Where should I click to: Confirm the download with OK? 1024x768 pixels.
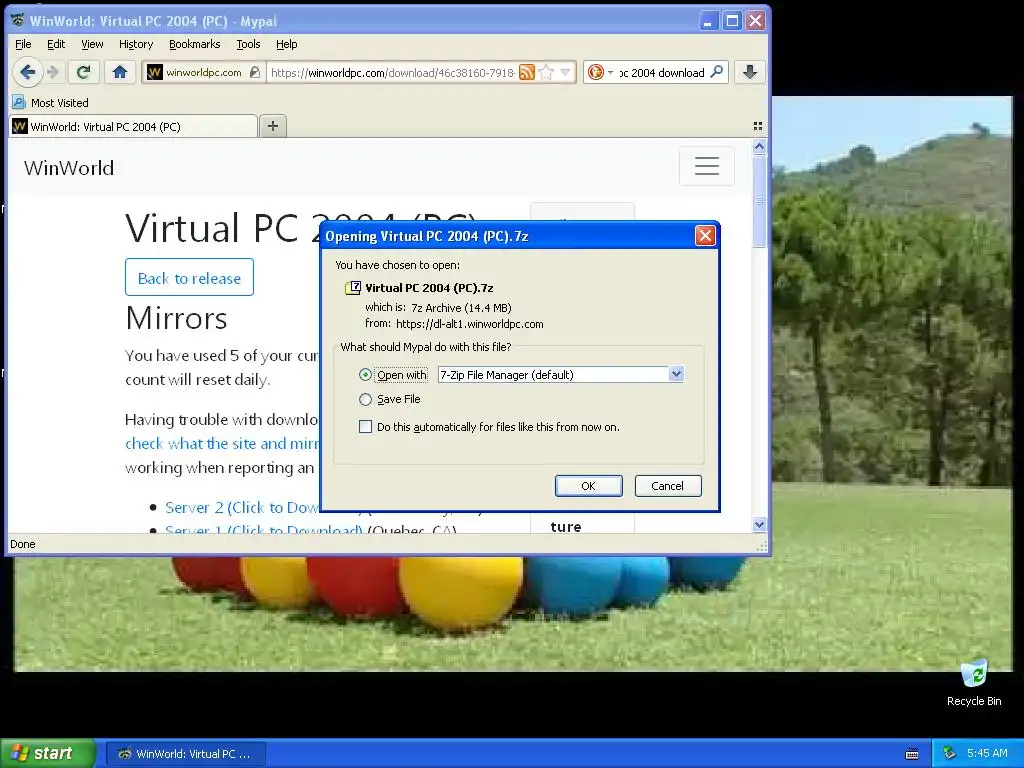[588, 486]
